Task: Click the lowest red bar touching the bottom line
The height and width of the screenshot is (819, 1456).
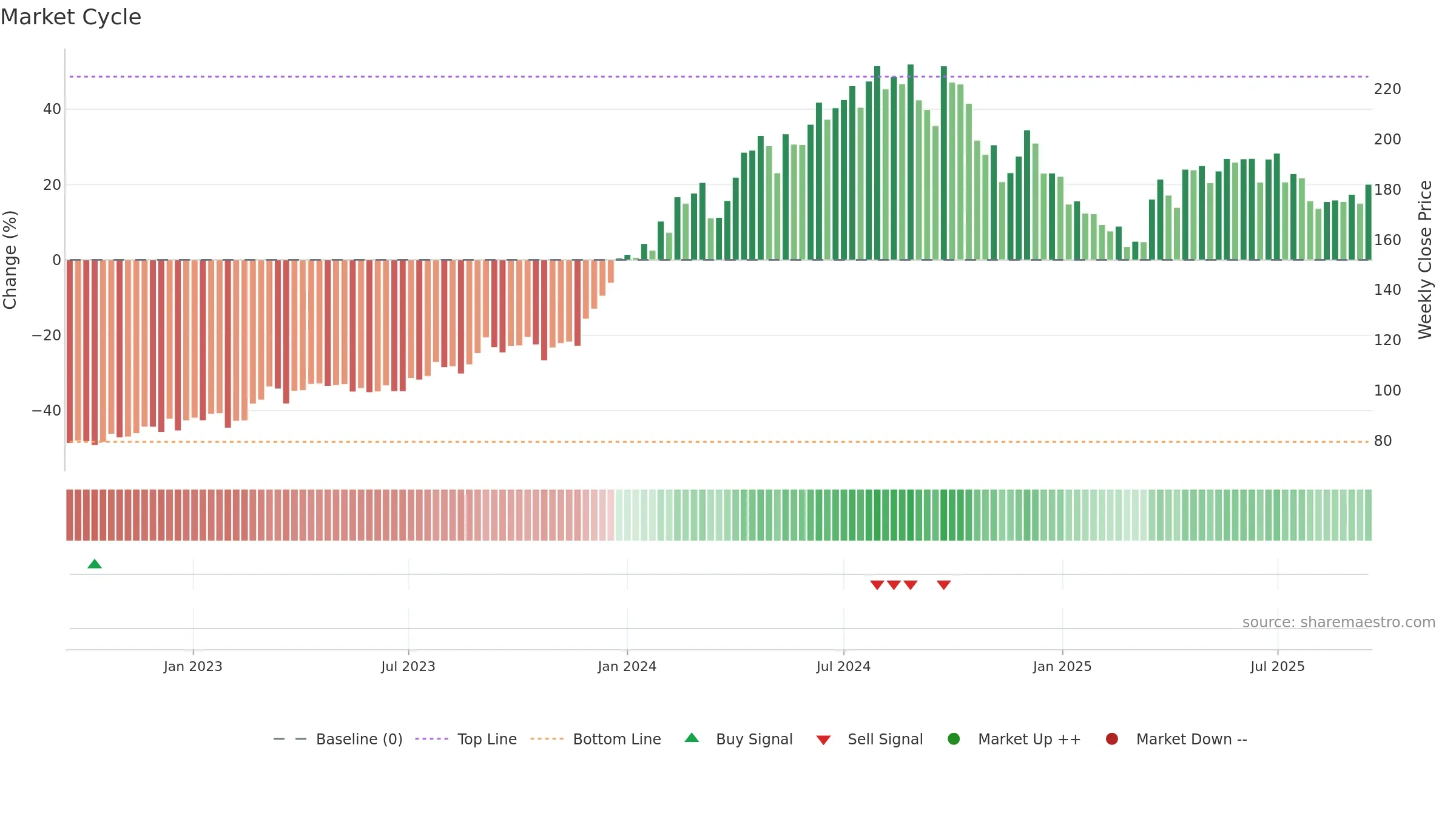Action: [x=95, y=352]
